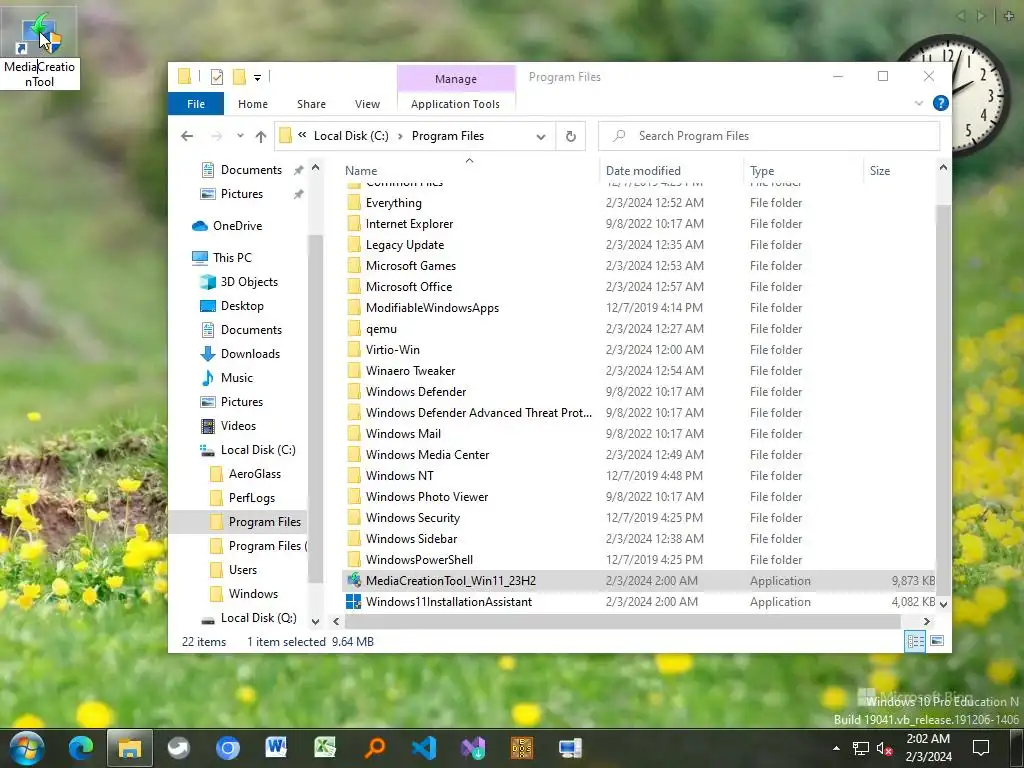Screen dimensions: 1024x768
Task: Open Videos in navigation pane
Action: coord(238,426)
